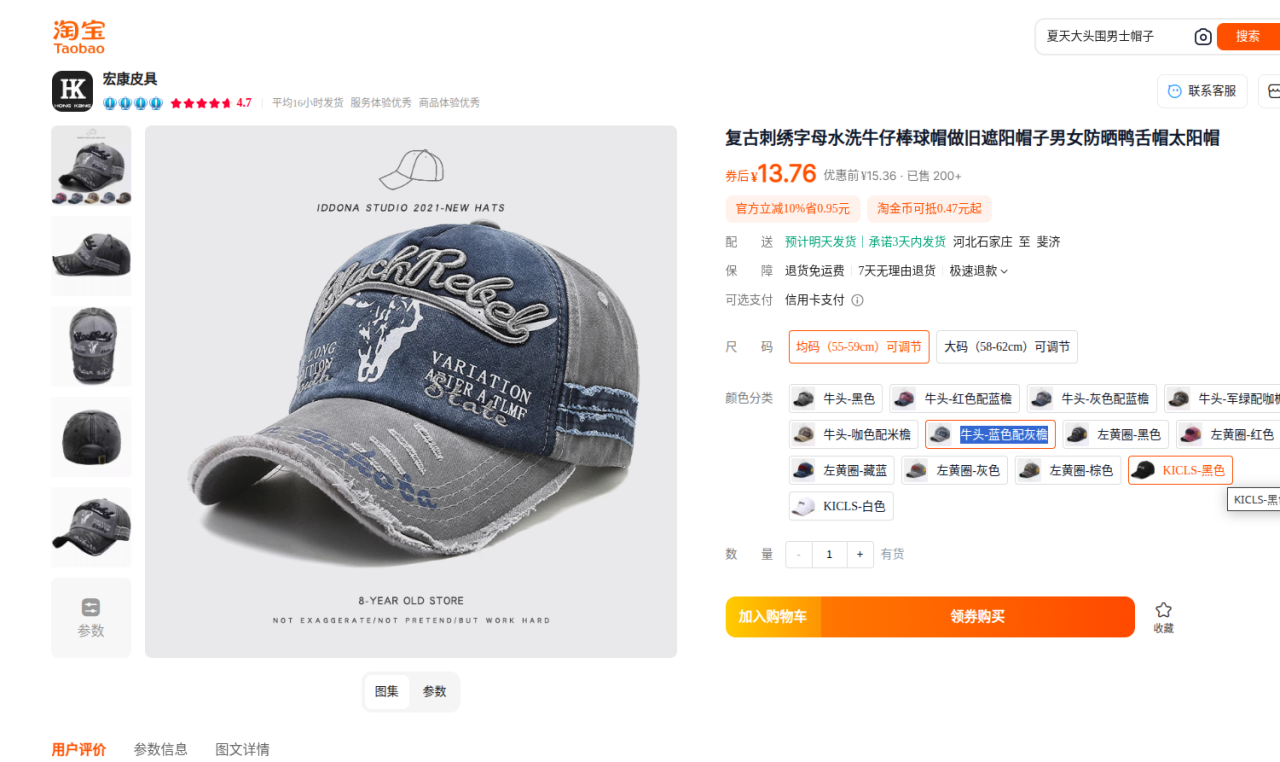Expand the 极速退款 guarantee dropdown

tap(979, 271)
